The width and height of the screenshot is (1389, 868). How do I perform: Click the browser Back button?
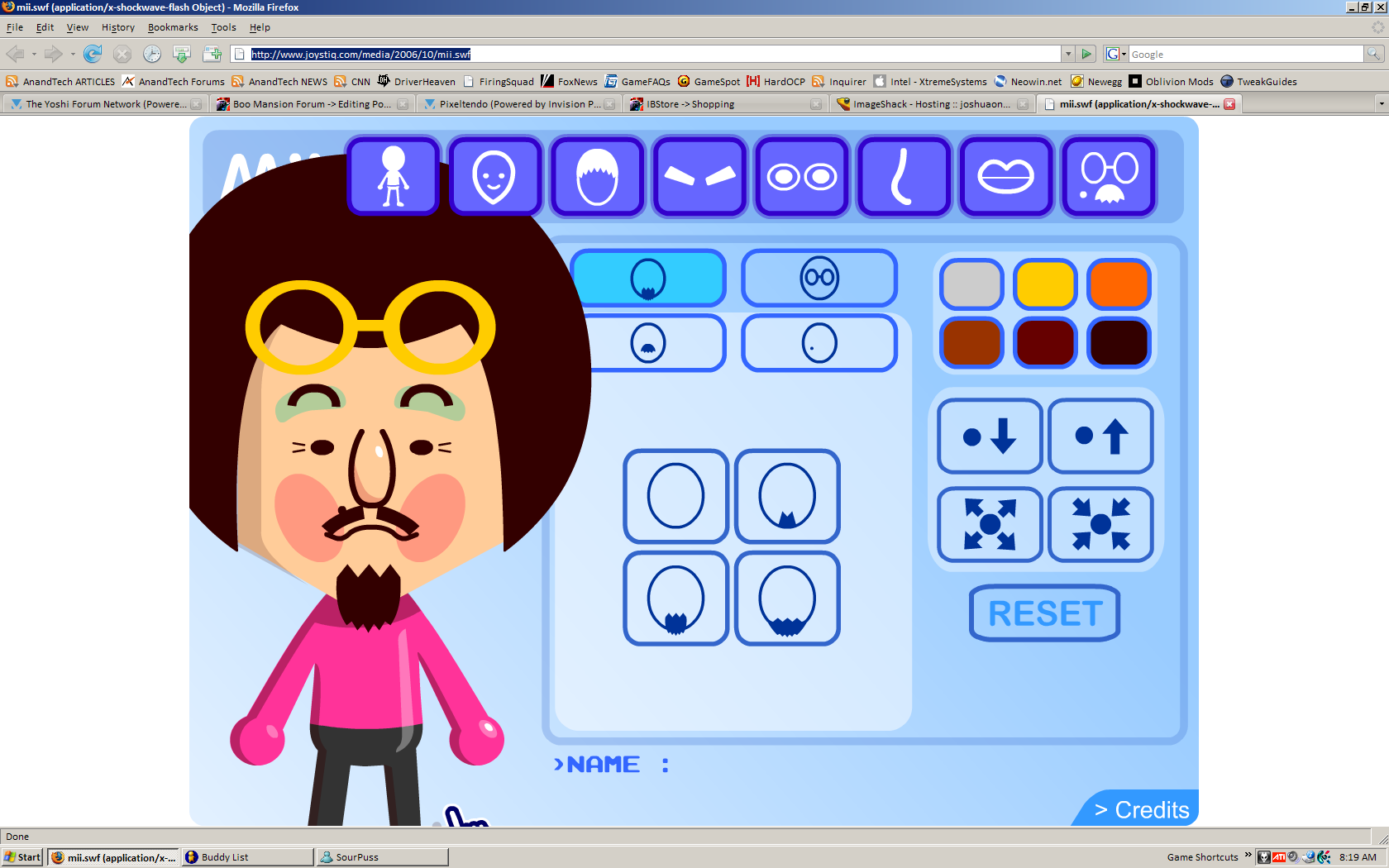pyautogui.click(x=15, y=55)
